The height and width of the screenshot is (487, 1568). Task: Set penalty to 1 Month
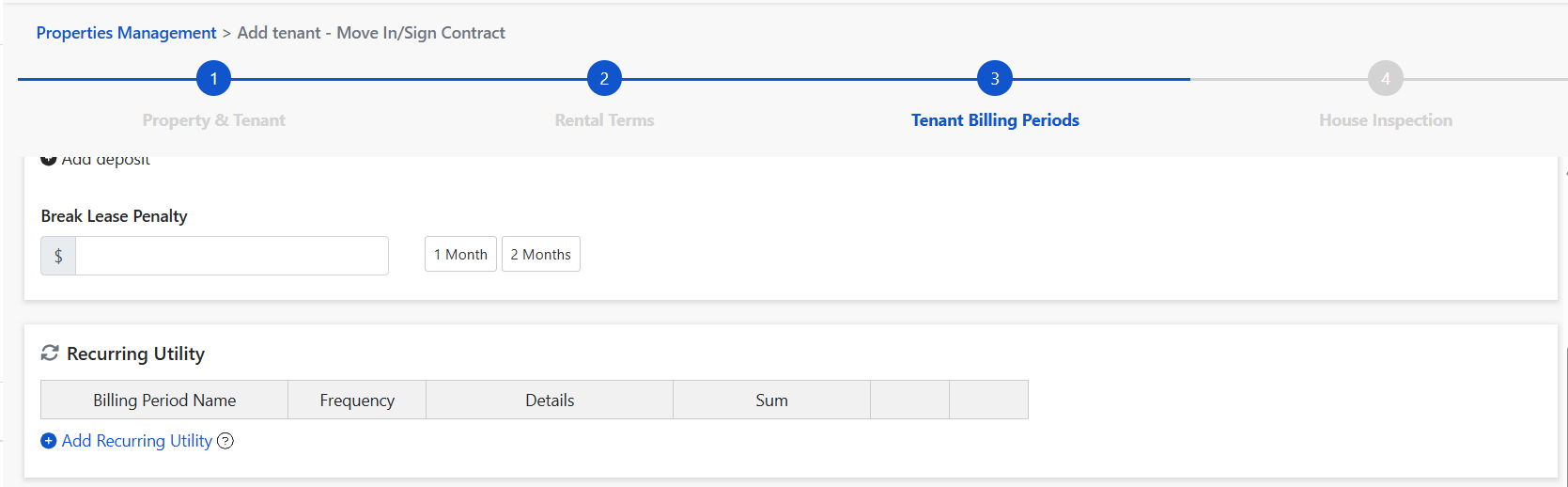(x=460, y=255)
